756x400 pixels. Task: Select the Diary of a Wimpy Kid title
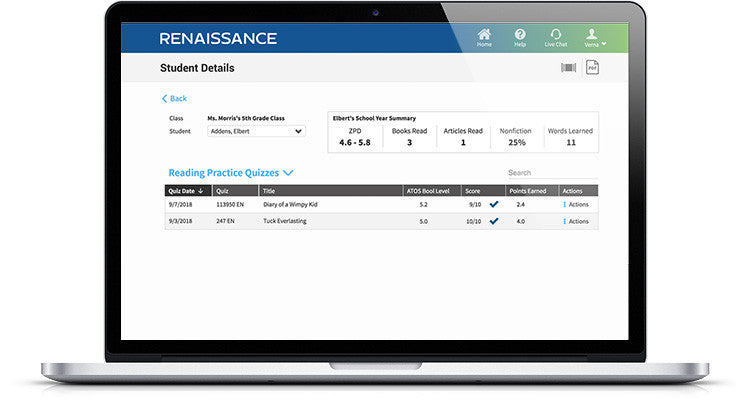(292, 204)
